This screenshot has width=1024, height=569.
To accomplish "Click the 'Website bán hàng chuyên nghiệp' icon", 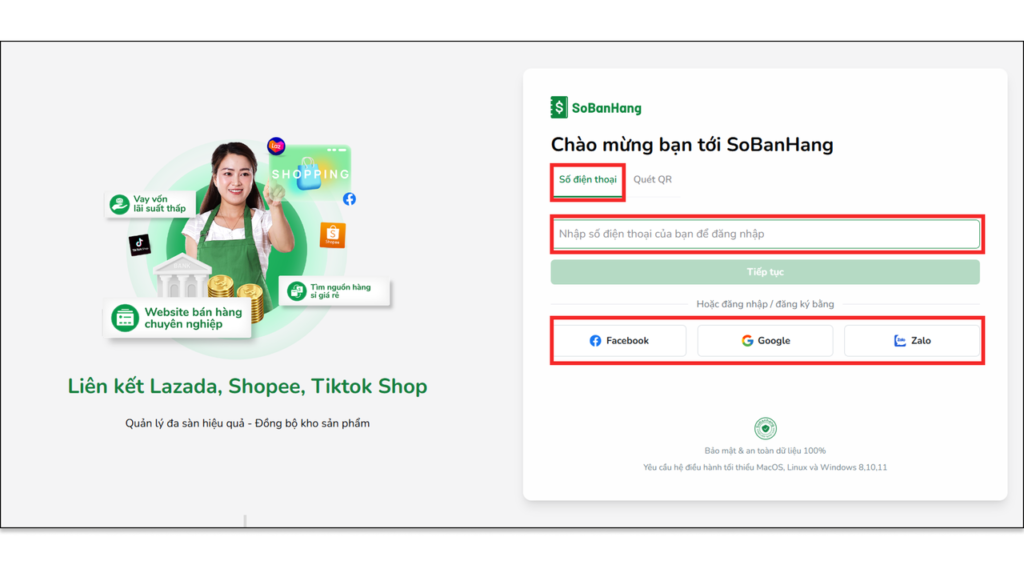I will point(125,318).
